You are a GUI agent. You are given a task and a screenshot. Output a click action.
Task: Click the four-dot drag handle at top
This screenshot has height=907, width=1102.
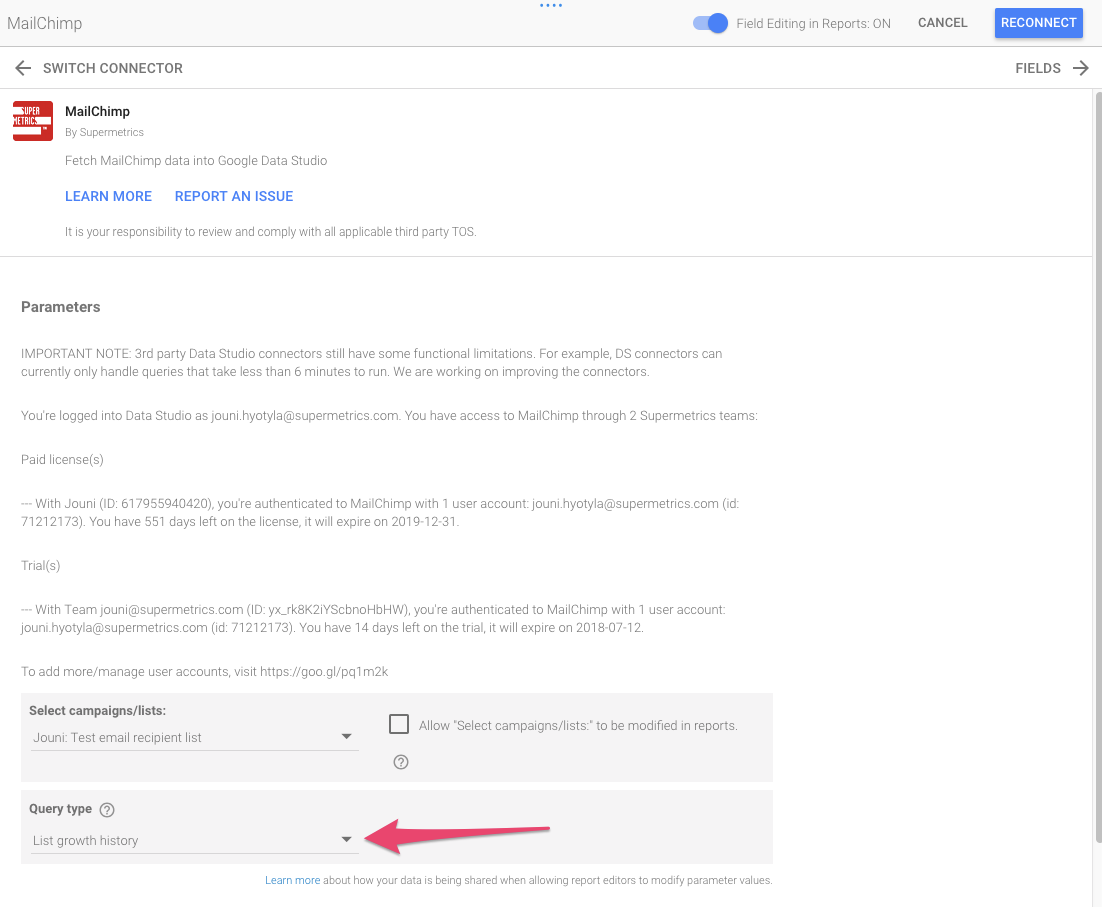[551, 6]
